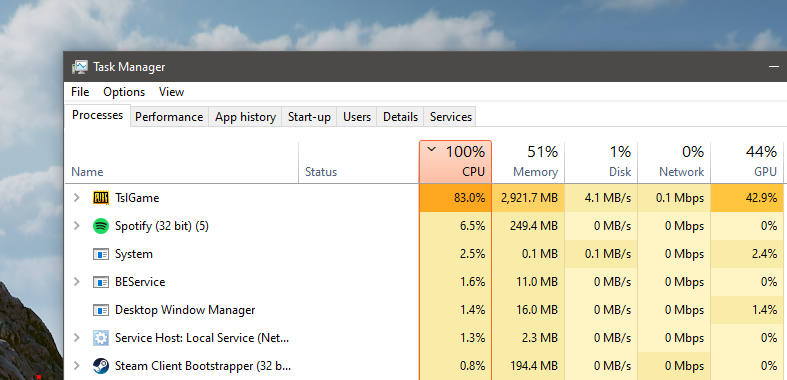This screenshot has height=380, width=787.
Task: Select the System process name
Action: point(134,254)
